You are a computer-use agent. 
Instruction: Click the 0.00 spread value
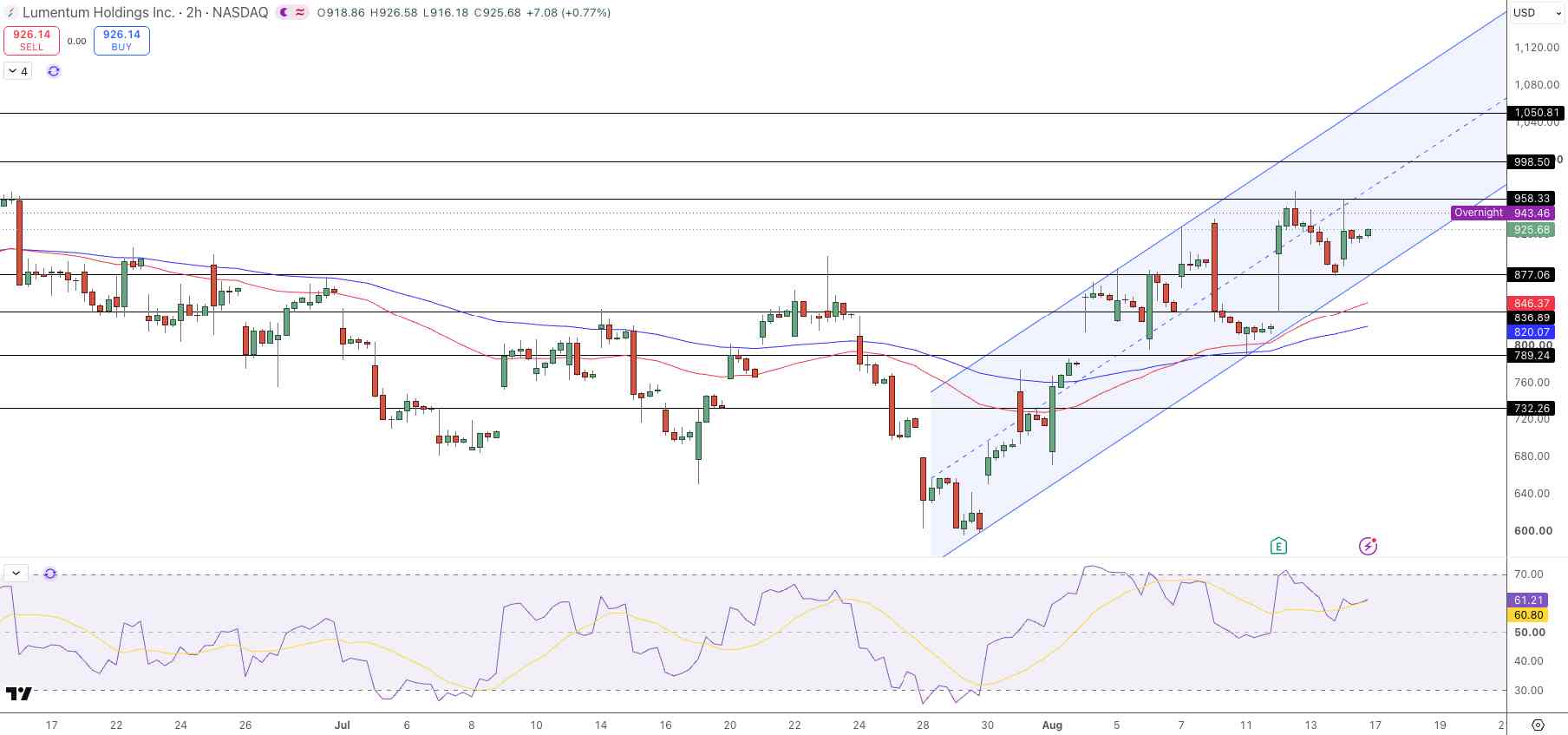pyautogui.click(x=77, y=41)
